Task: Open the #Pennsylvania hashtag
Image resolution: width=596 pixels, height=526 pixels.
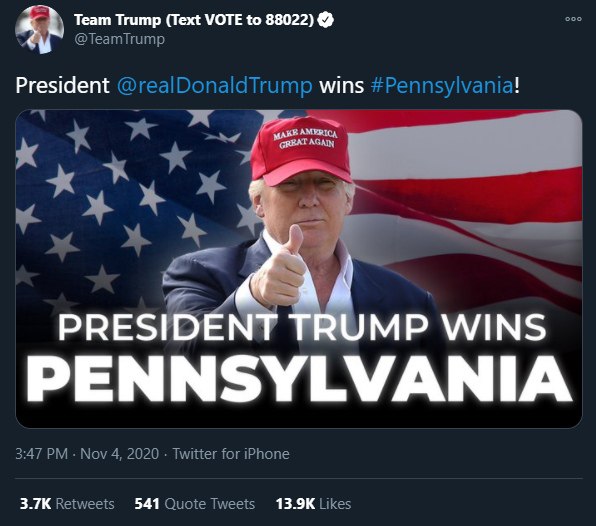Action: [x=442, y=85]
